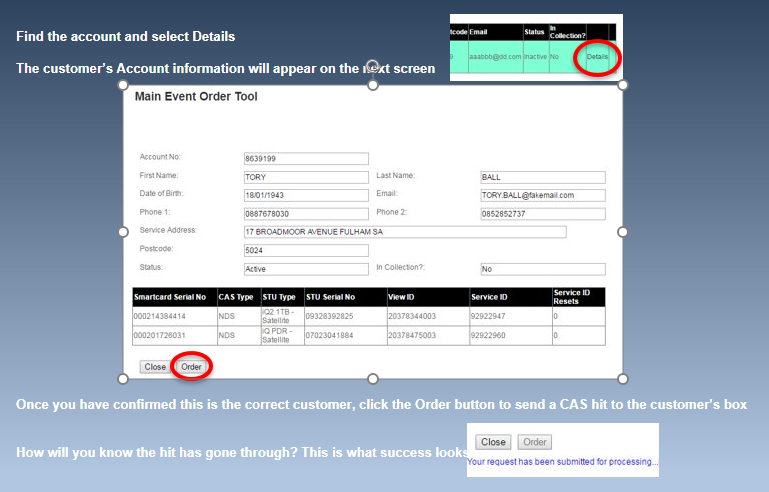This screenshot has width=769, height=492.
Task: Click the Inactive status cell in account list
Action: tap(536, 57)
